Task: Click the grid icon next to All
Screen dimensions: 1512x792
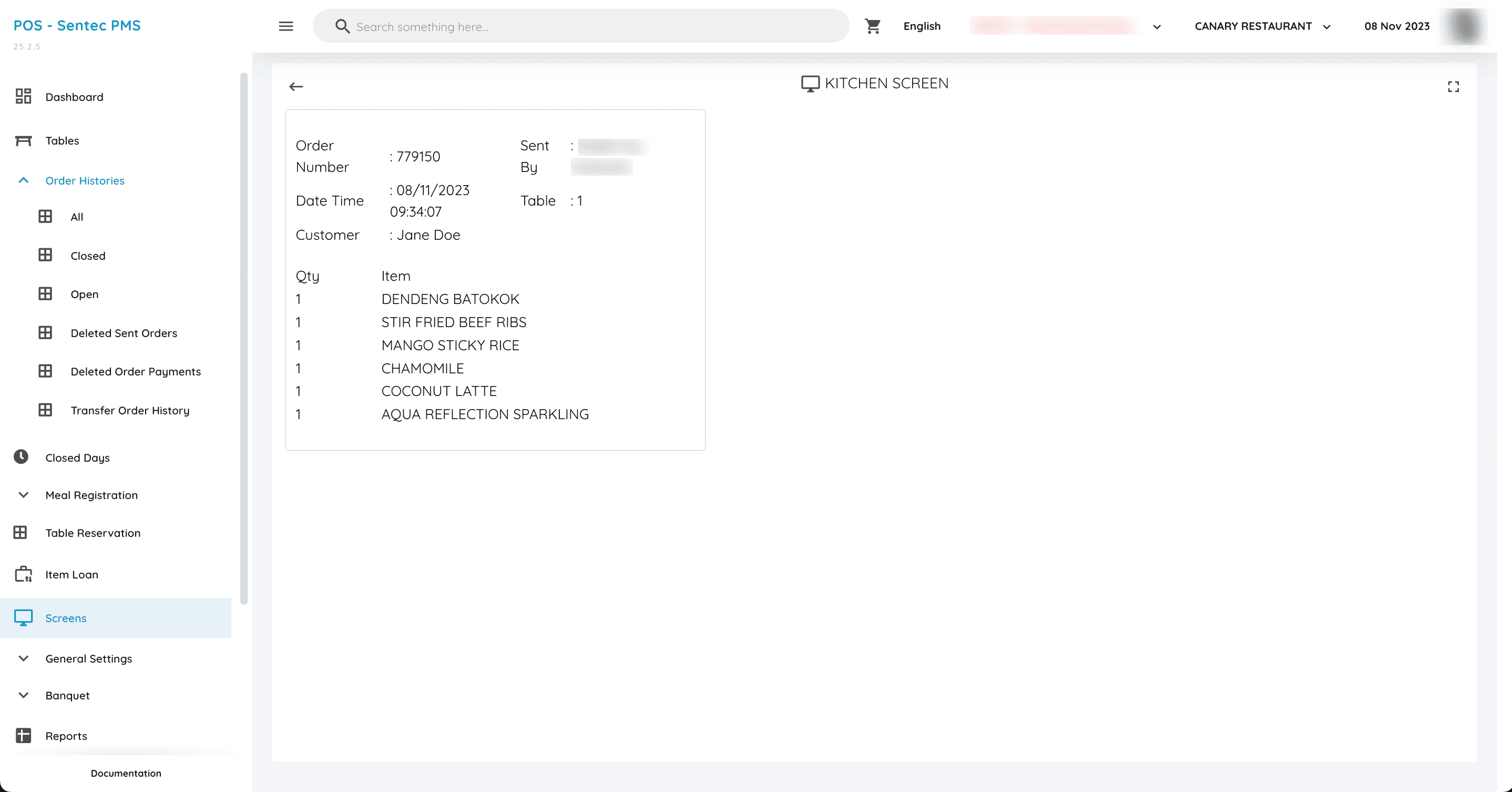Action: point(45,217)
